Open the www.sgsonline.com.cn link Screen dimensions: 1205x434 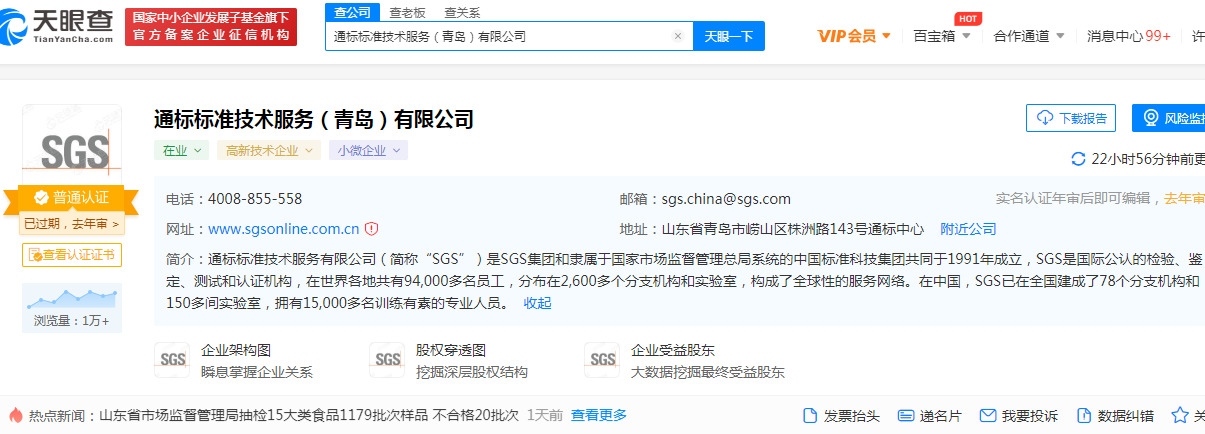[x=283, y=229]
